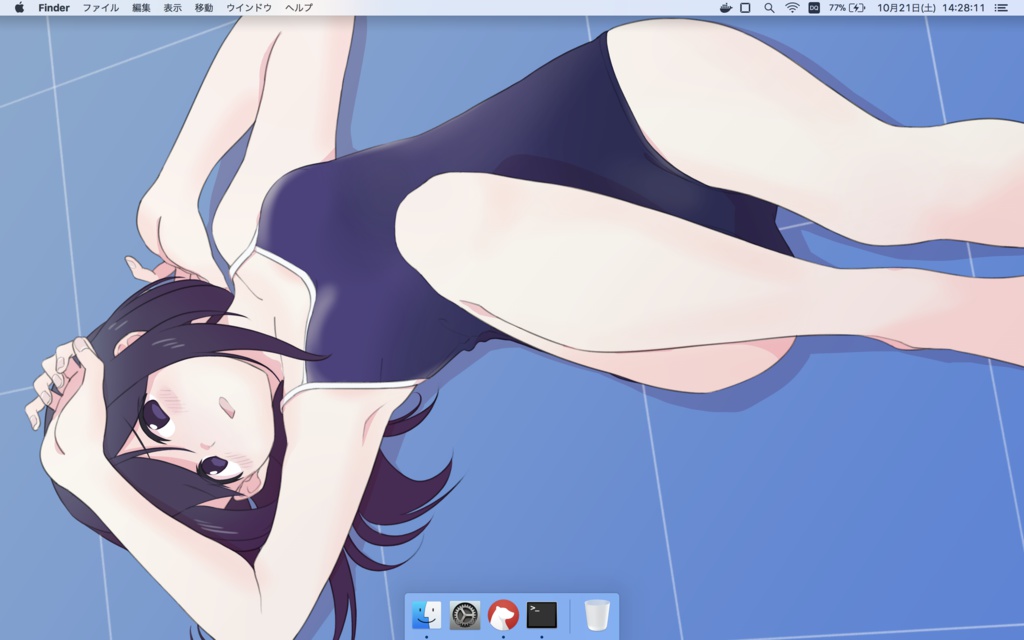The height and width of the screenshot is (640, 1024).
Task: Open the Wi-Fi status menu
Action: [x=792, y=8]
